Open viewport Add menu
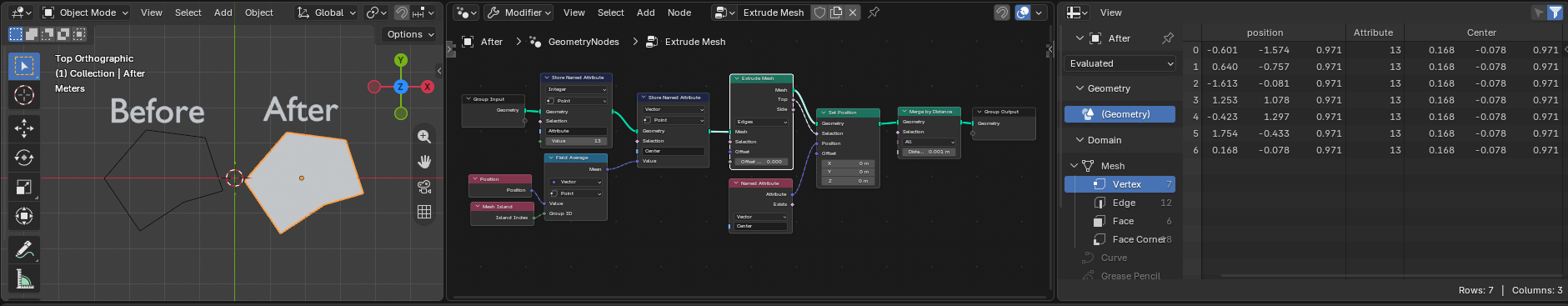The width and height of the screenshot is (1568, 306). pos(223,13)
